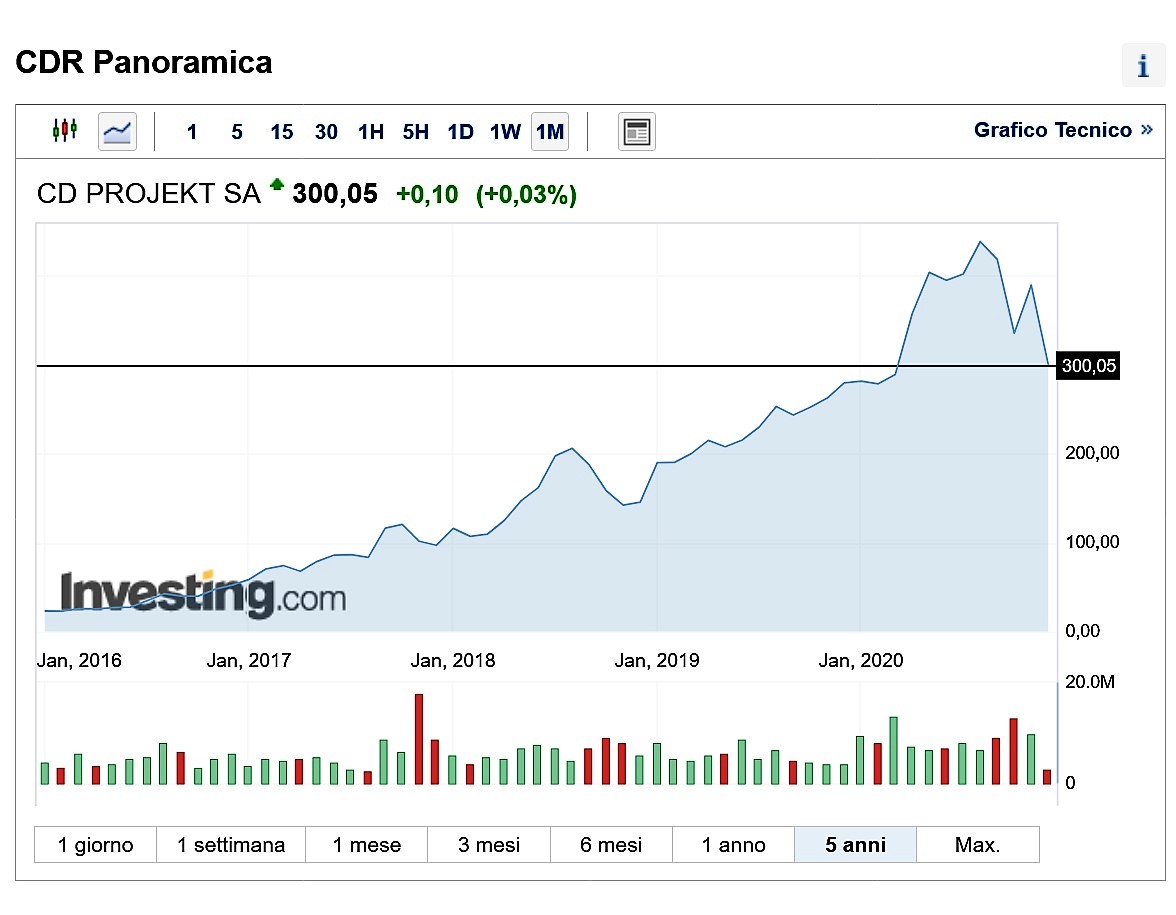Screen dimensions: 1176x915
Task: Open the Grafico Tecnico link
Action: point(1052,130)
